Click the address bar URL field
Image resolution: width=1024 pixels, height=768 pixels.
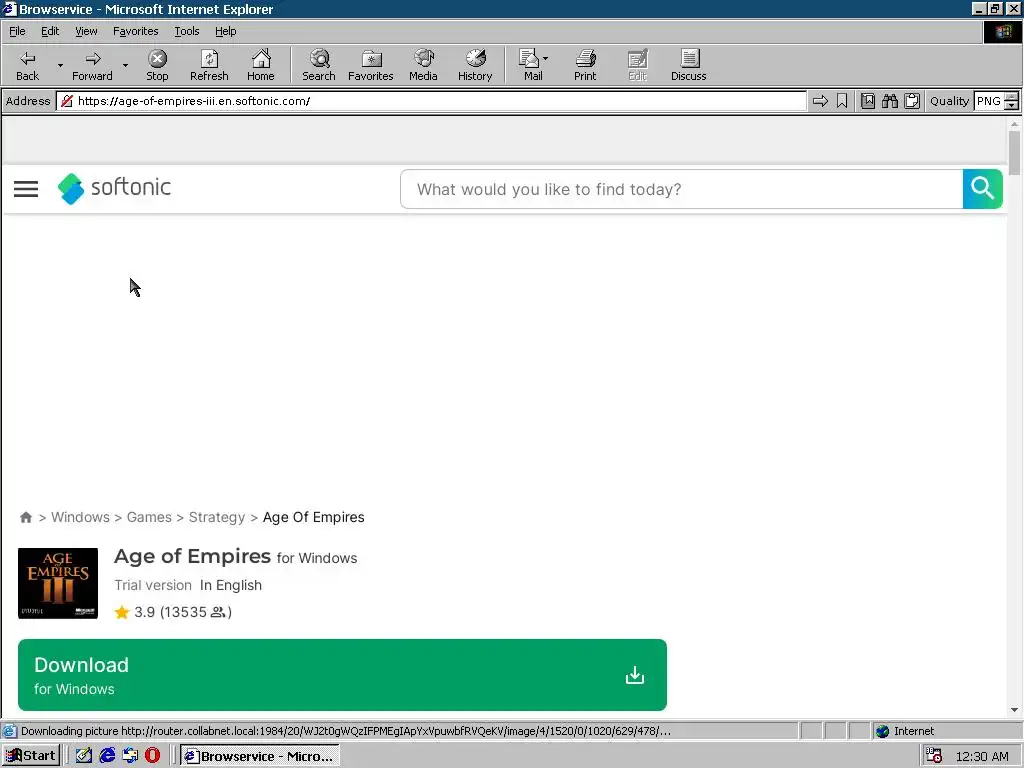coord(431,101)
